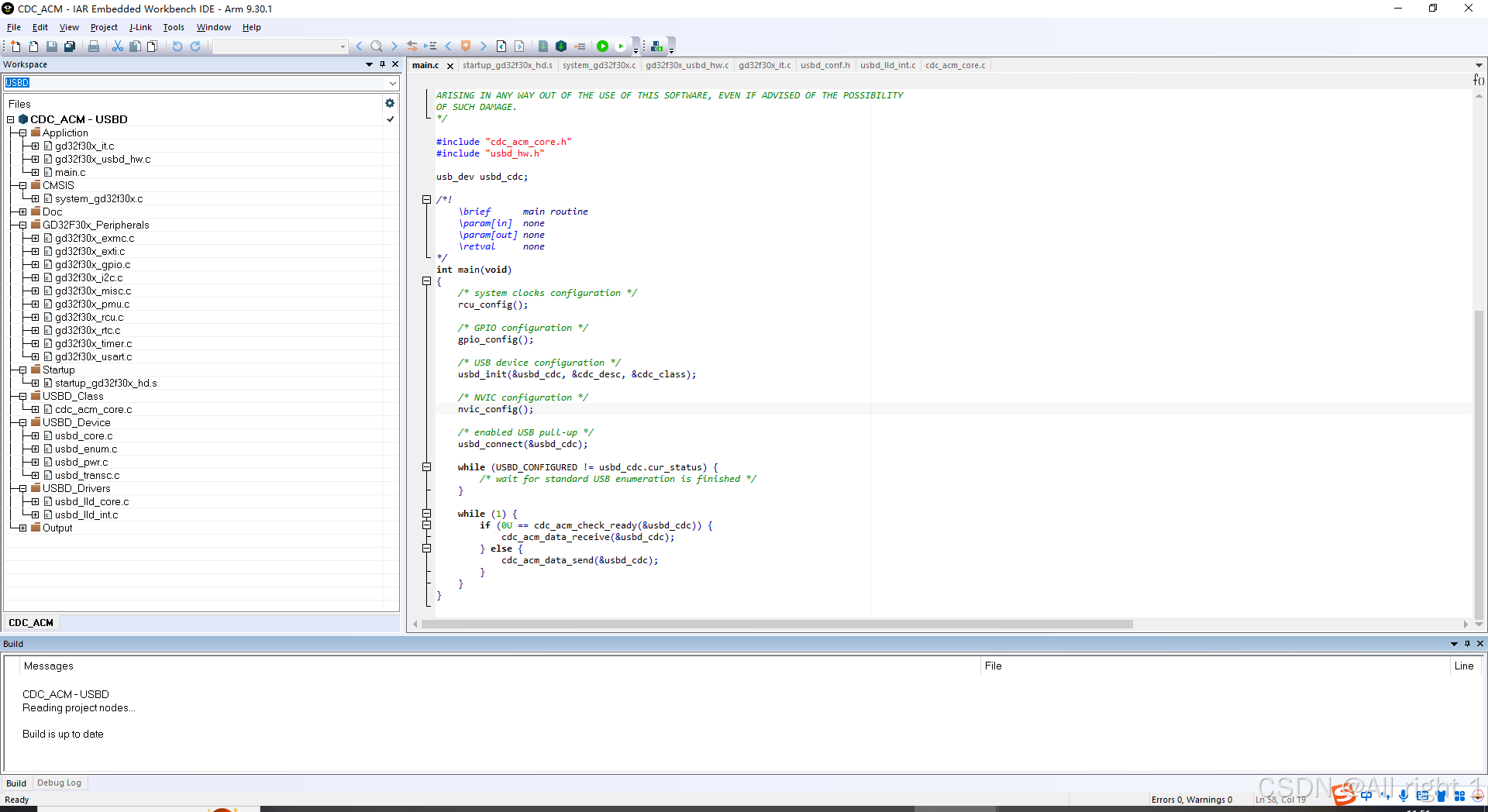Click the editor horizontal scrollbar thumb
This screenshot has height=812, width=1488.
pyautogui.click(x=777, y=624)
